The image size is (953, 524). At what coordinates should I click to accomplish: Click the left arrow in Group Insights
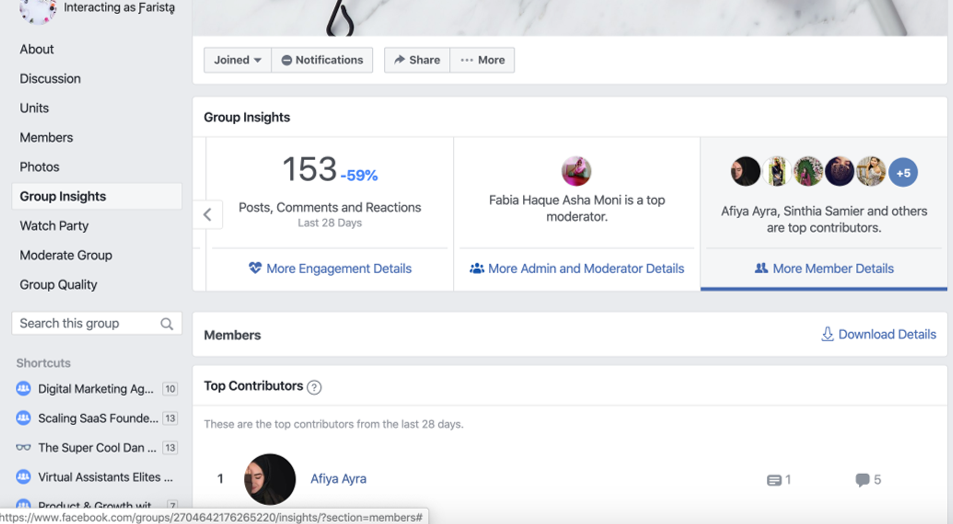pyautogui.click(x=208, y=215)
